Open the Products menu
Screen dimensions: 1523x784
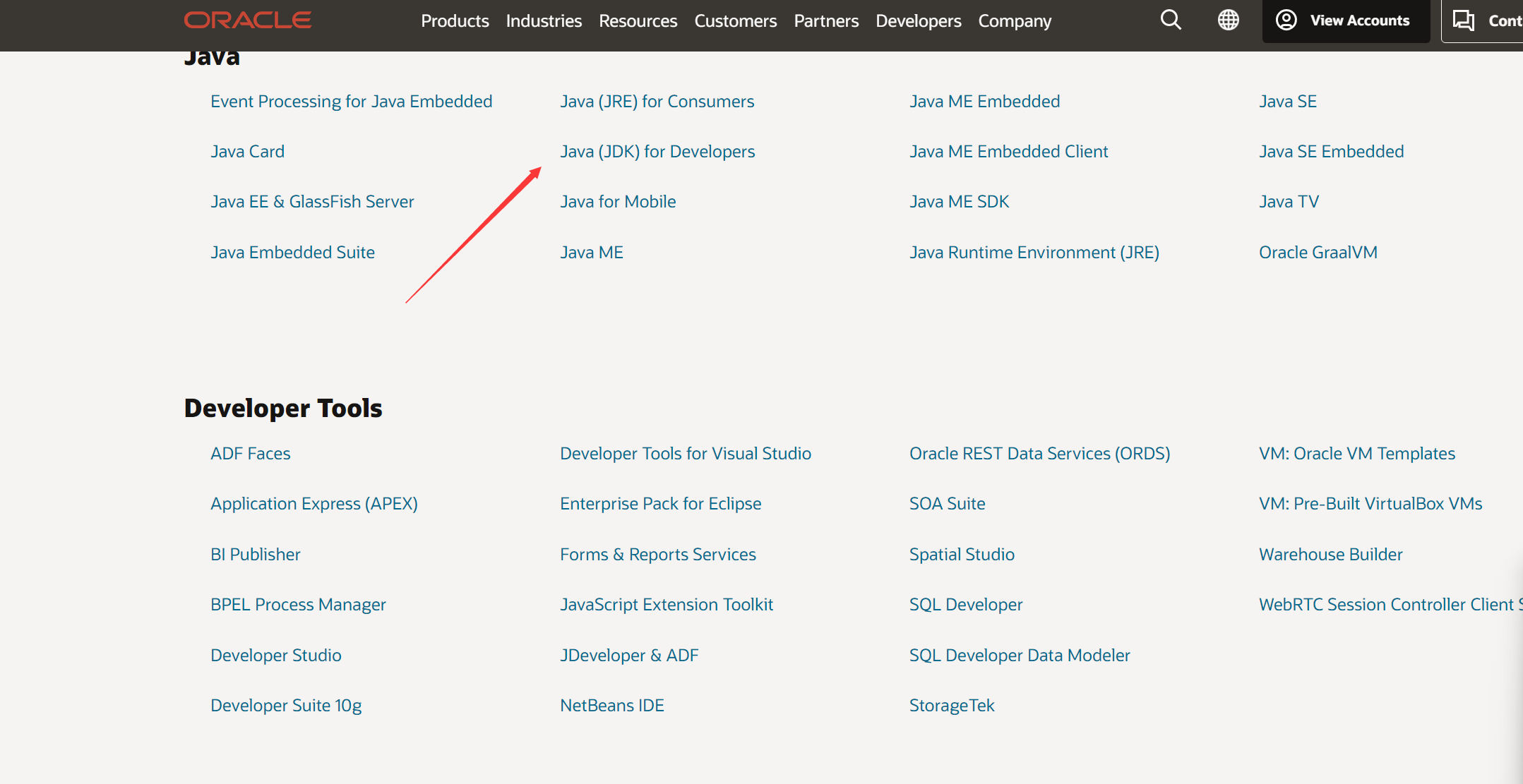pyautogui.click(x=455, y=21)
